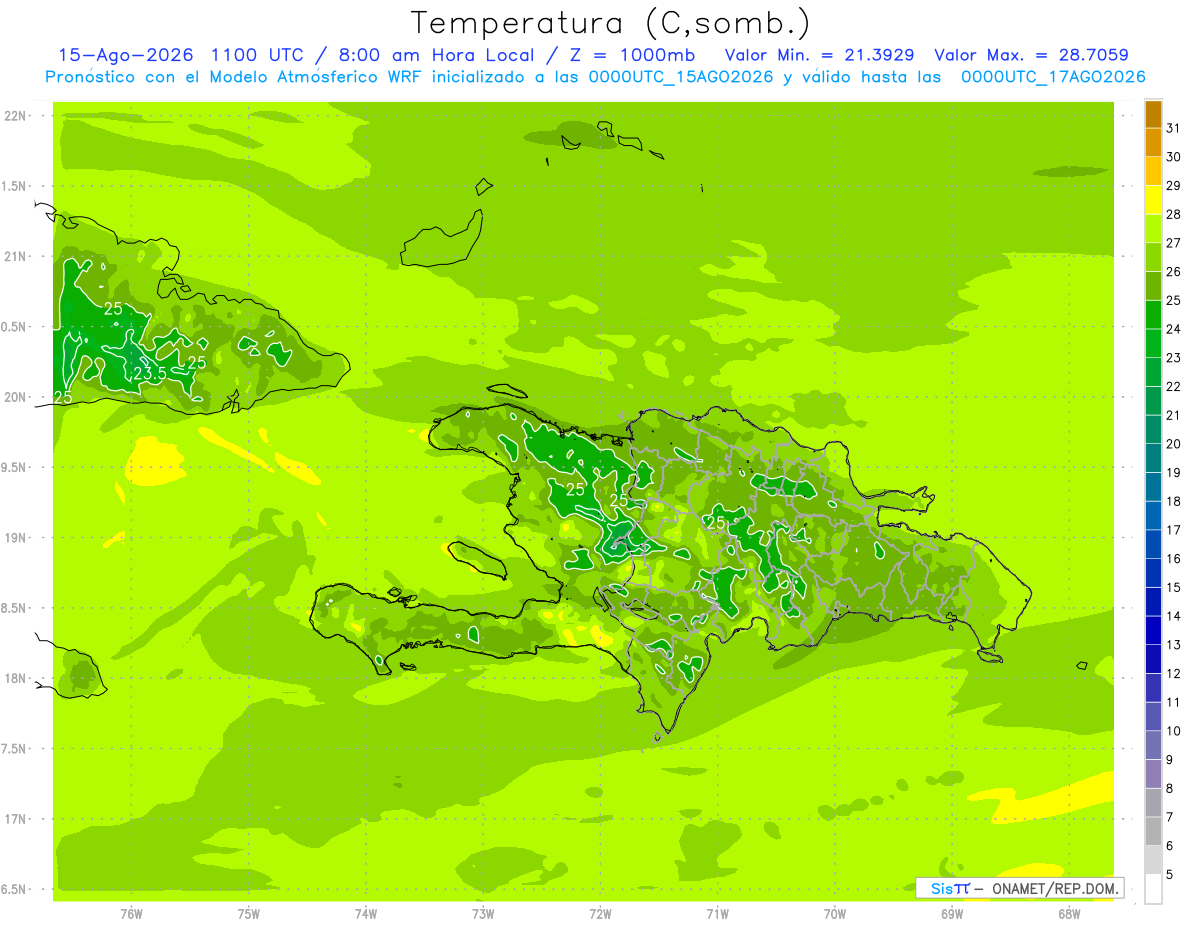Image resolution: width=1200 pixels, height=927 pixels.
Task: Click the '23.5' contour label over Cuba
Action: coord(150,373)
